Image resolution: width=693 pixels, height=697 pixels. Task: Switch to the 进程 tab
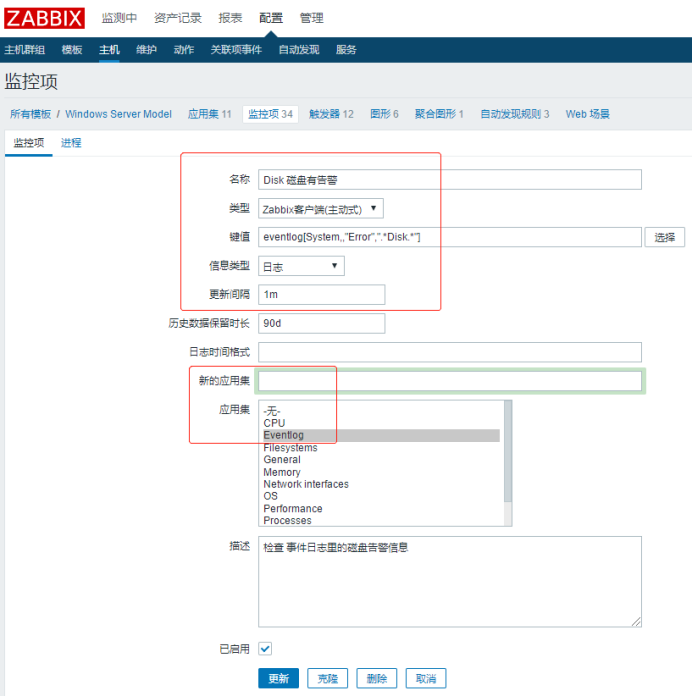[x=71, y=143]
